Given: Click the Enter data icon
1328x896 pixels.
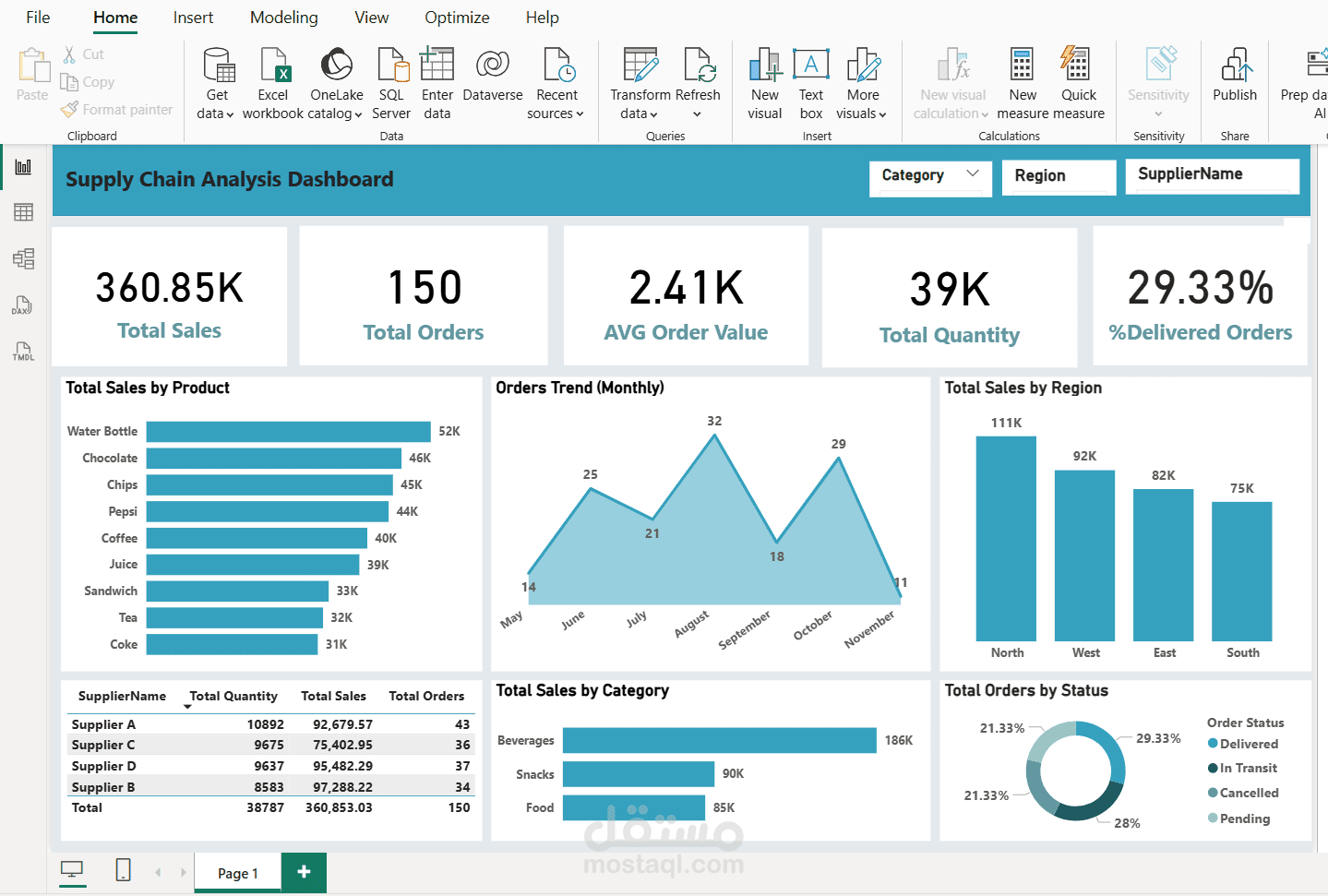Looking at the screenshot, I should pos(437,65).
